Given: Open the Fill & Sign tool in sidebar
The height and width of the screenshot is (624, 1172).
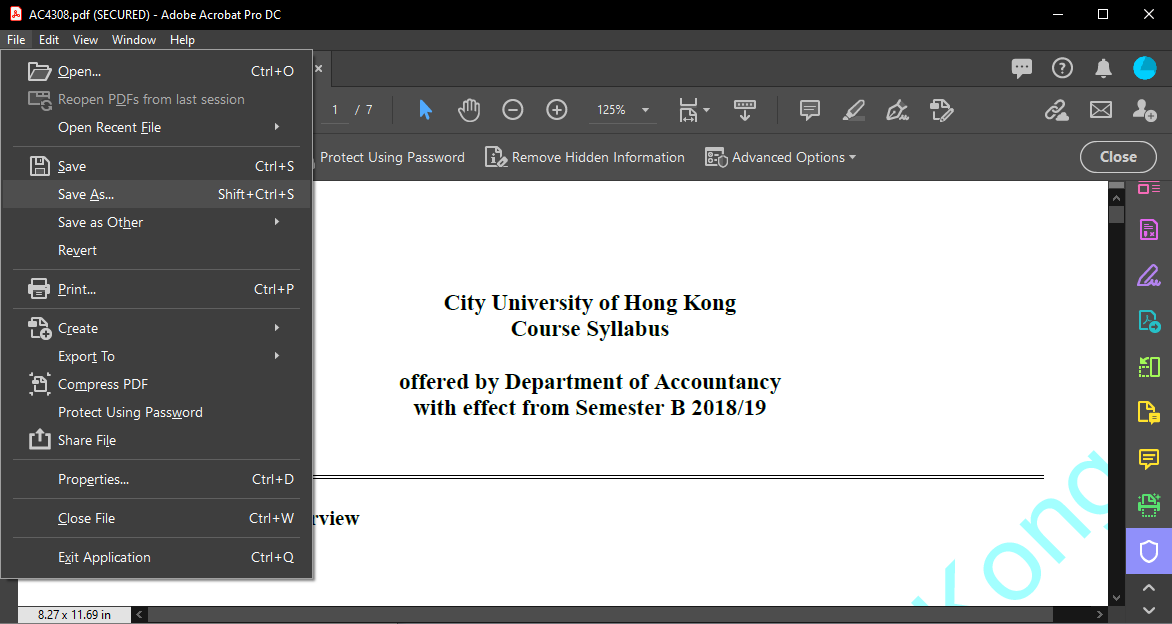Looking at the screenshot, I should [1149, 275].
